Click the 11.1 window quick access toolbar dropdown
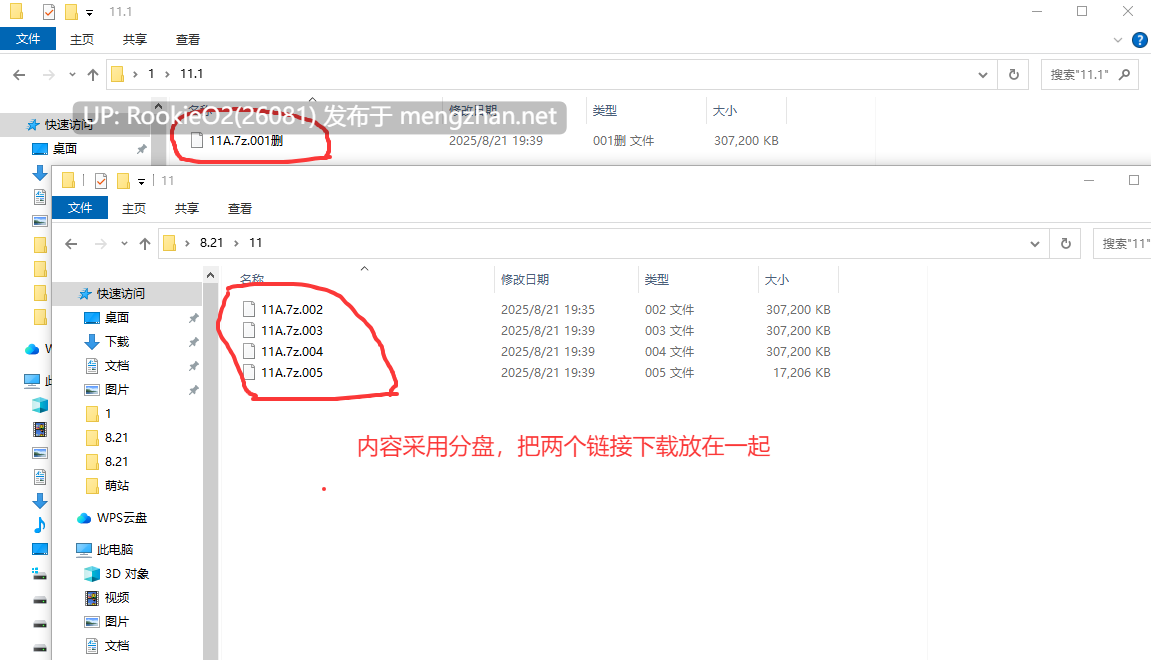The image size is (1151, 660). coord(90,12)
